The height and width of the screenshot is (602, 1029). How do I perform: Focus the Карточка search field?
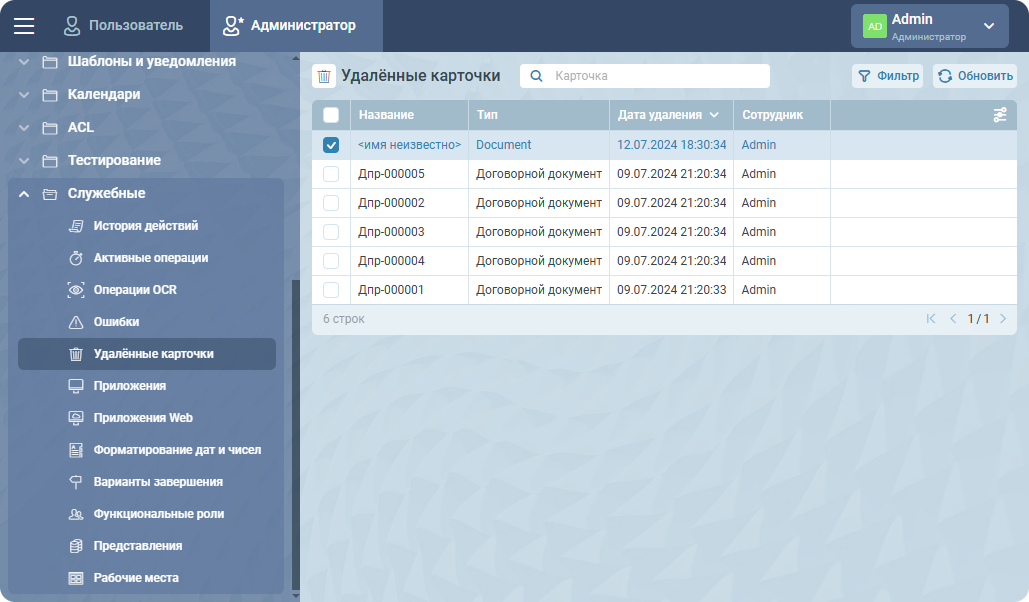click(656, 76)
